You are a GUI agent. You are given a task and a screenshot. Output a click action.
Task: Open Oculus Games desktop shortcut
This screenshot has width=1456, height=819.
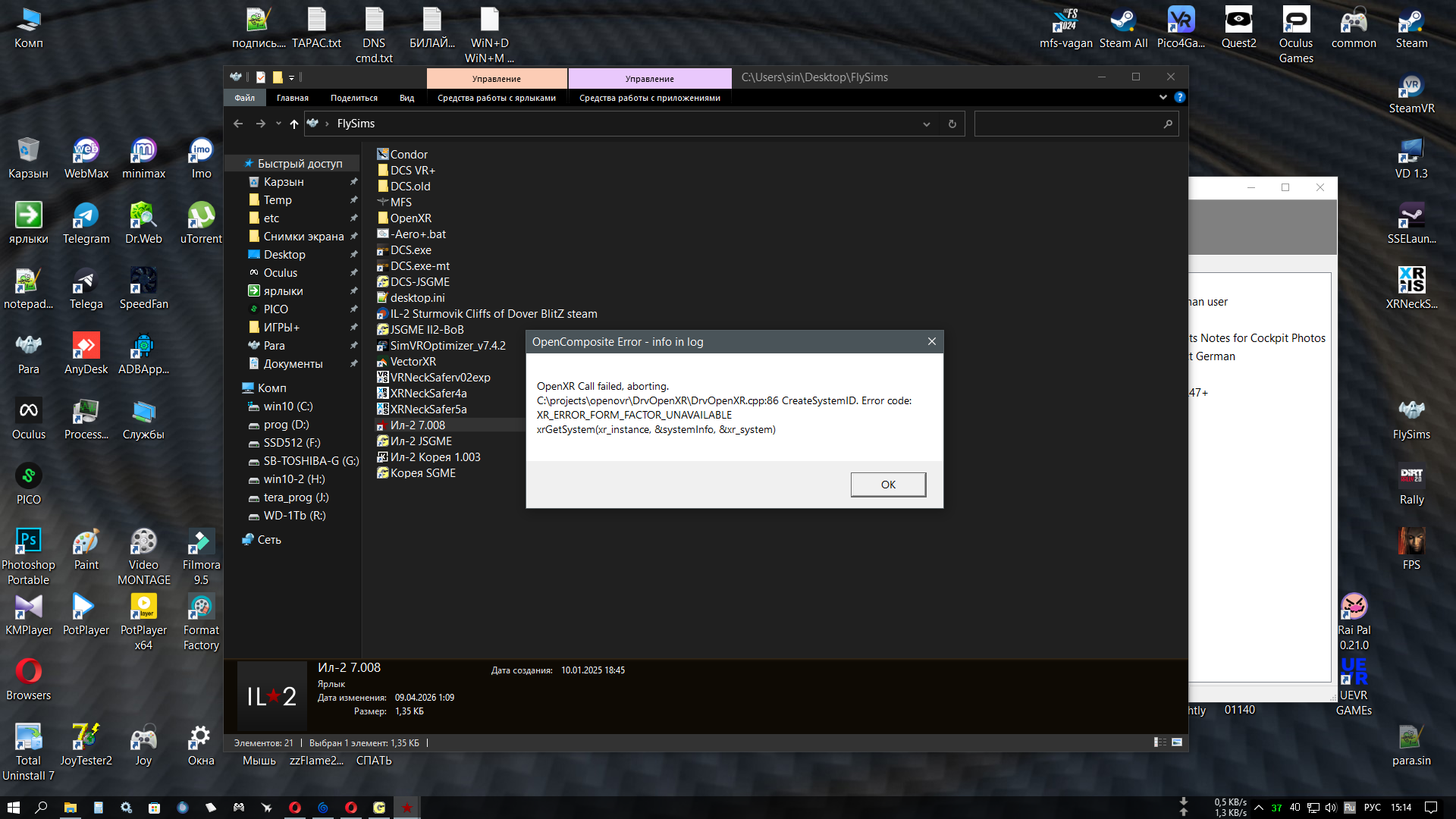tap(1296, 36)
